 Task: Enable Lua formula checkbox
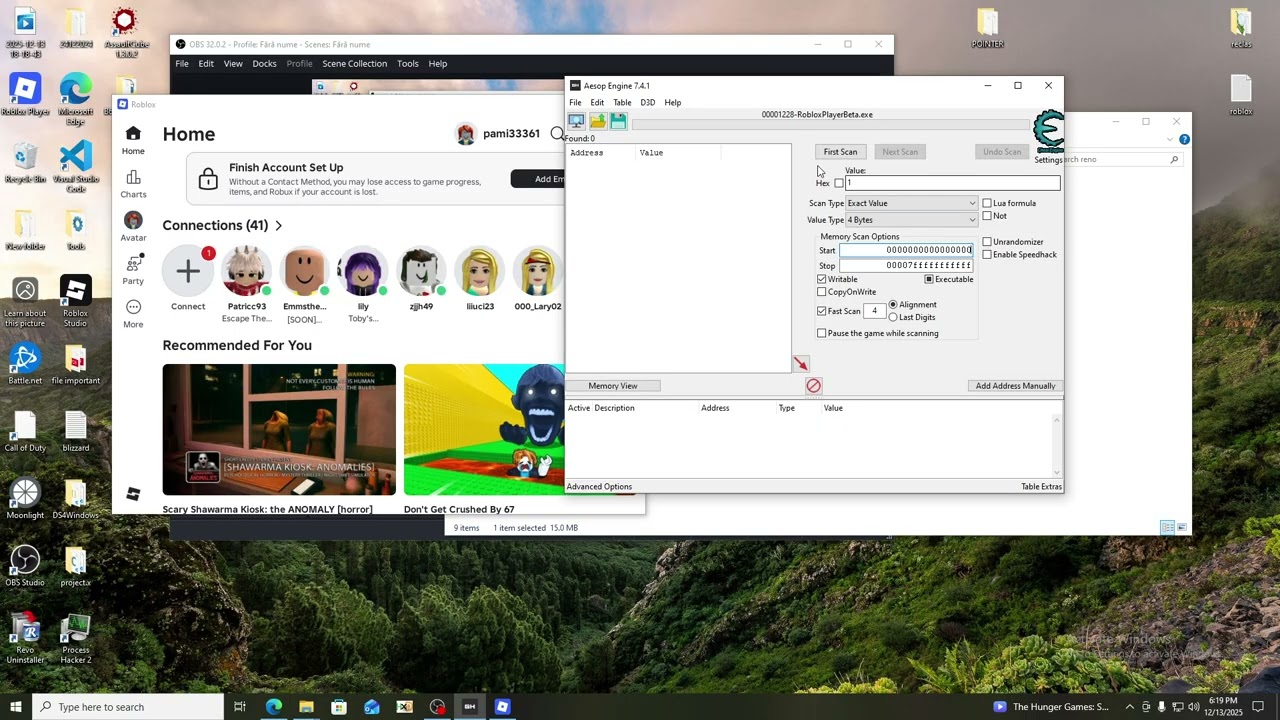[987, 203]
